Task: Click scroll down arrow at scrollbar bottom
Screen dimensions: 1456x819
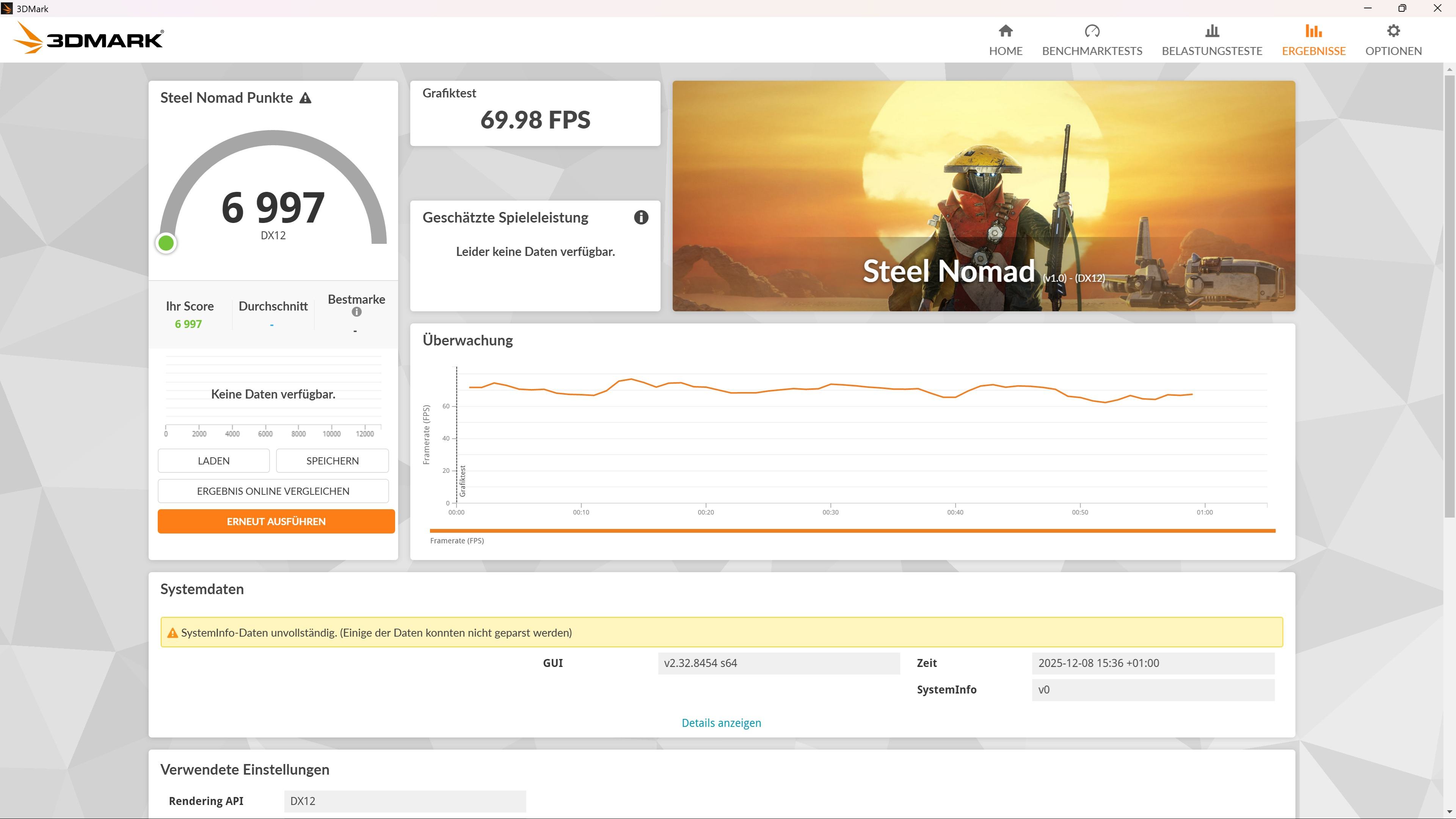Action: pyautogui.click(x=1449, y=812)
